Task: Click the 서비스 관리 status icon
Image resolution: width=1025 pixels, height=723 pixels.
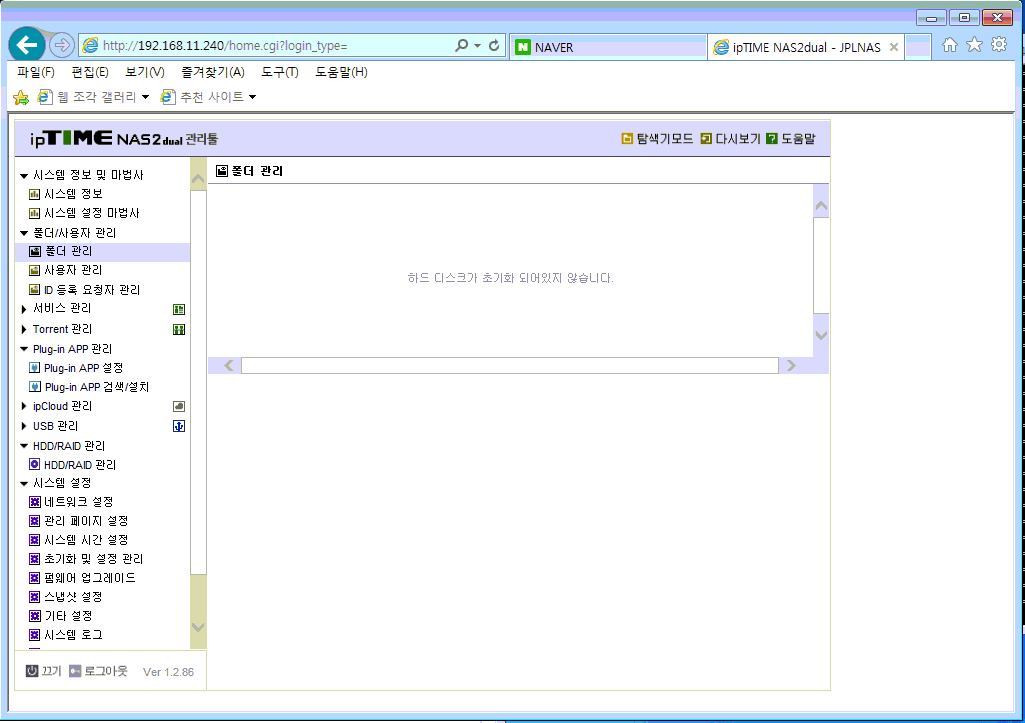Action: click(178, 309)
